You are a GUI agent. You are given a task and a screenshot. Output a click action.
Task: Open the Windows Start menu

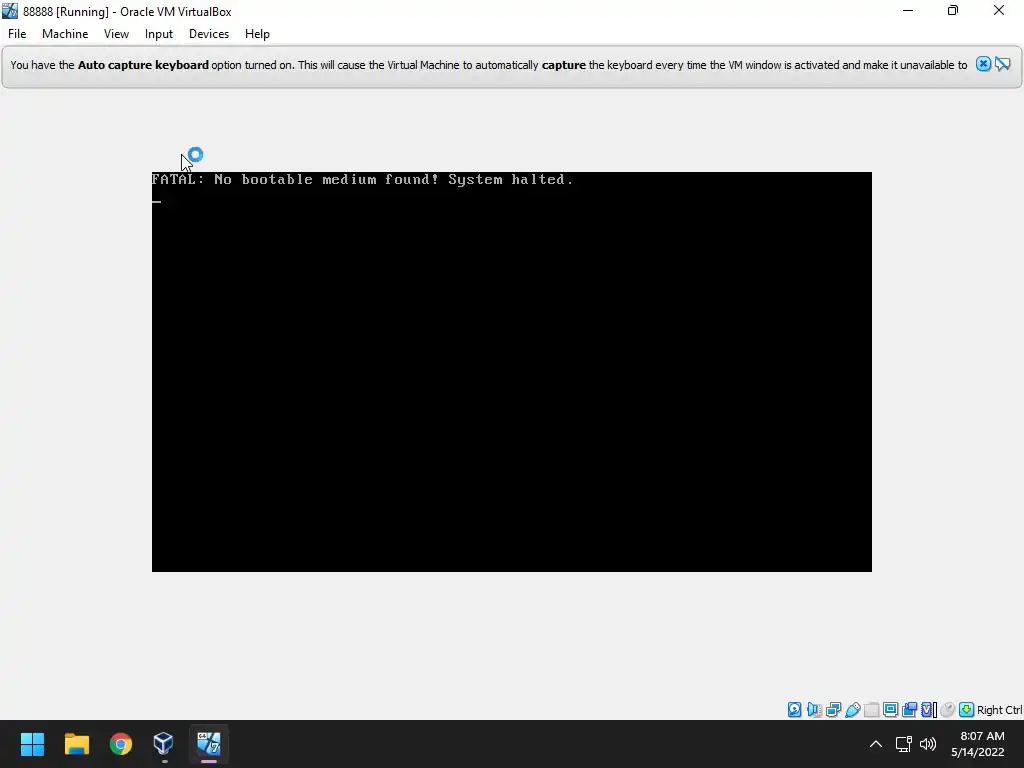[x=32, y=744]
